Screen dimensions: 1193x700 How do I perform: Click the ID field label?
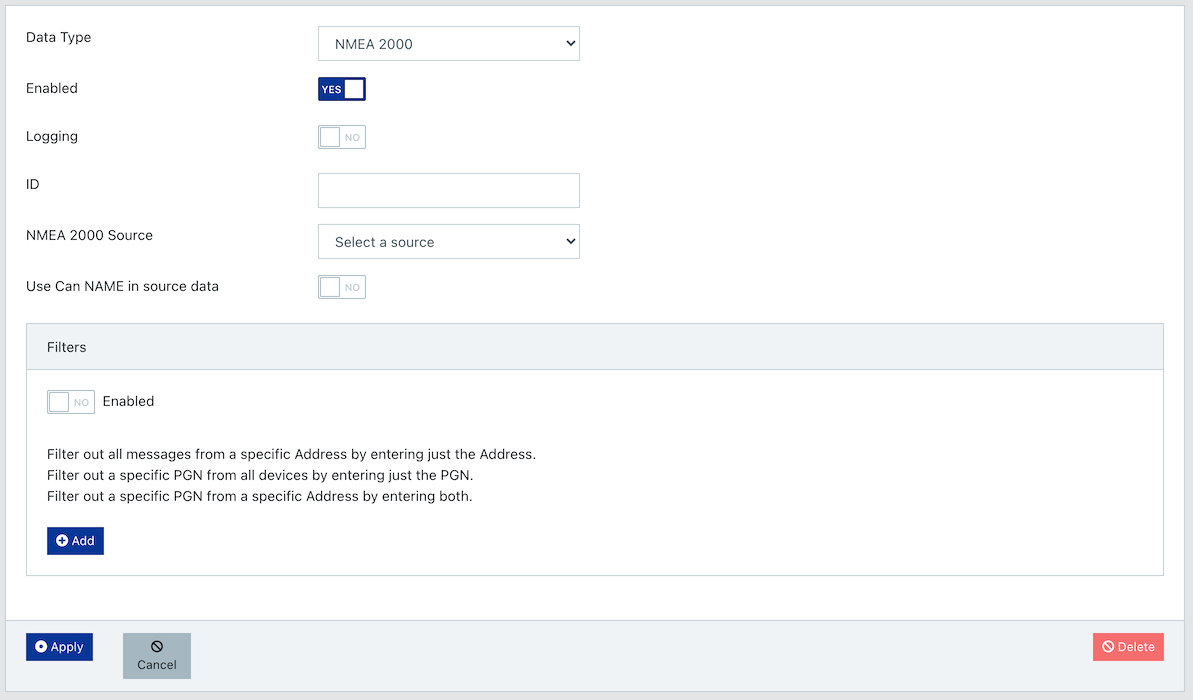coord(33,185)
